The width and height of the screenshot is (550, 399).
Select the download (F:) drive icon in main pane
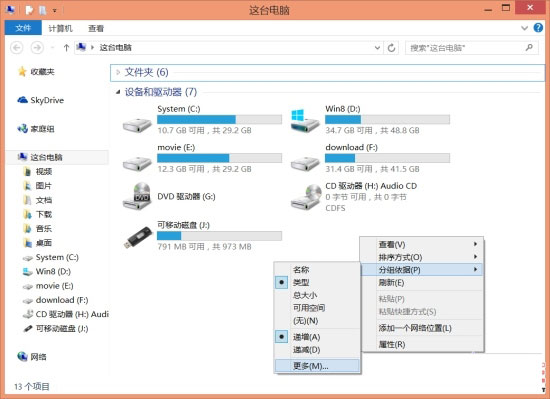coord(305,163)
